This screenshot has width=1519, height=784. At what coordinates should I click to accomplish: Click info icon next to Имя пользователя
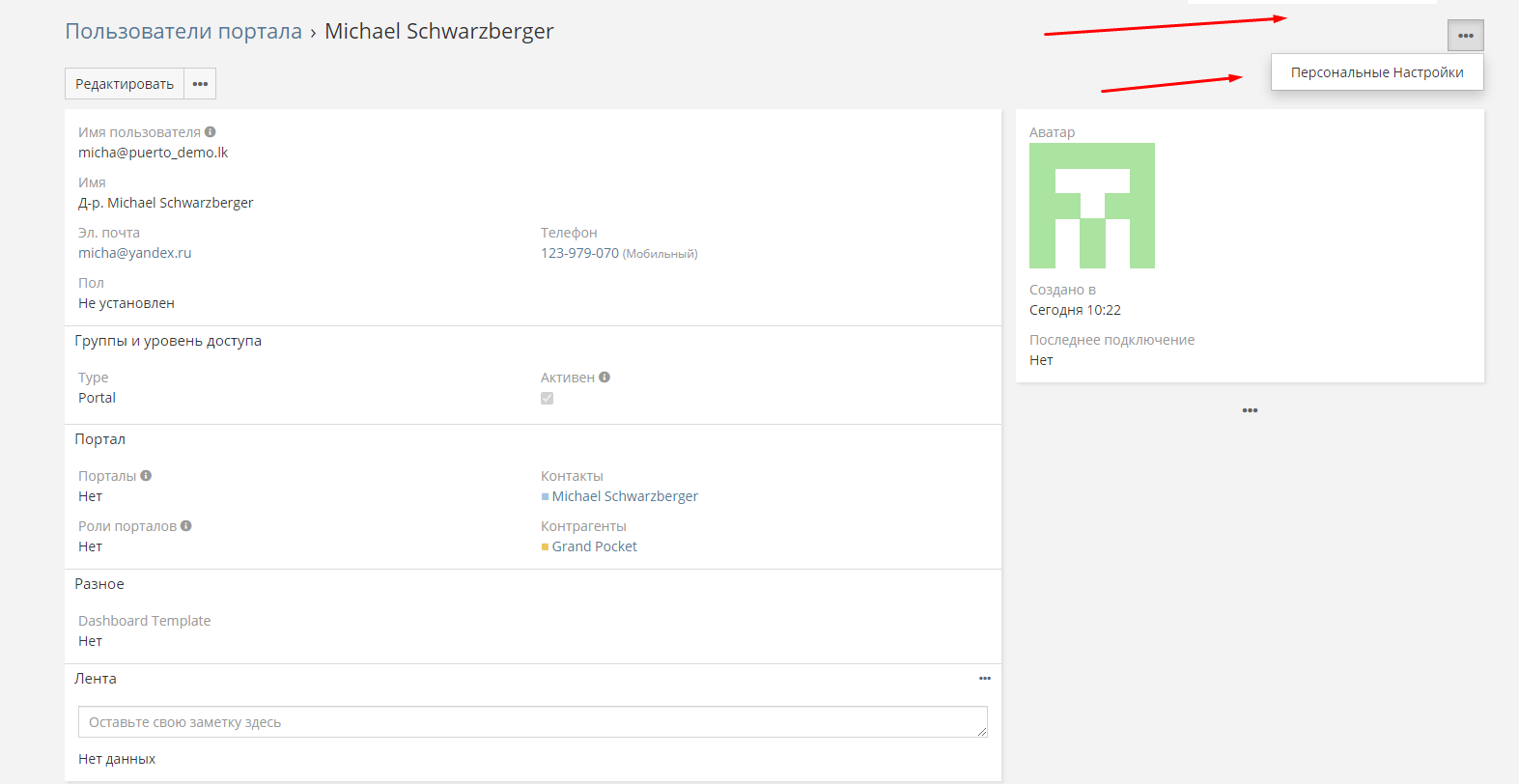point(210,132)
